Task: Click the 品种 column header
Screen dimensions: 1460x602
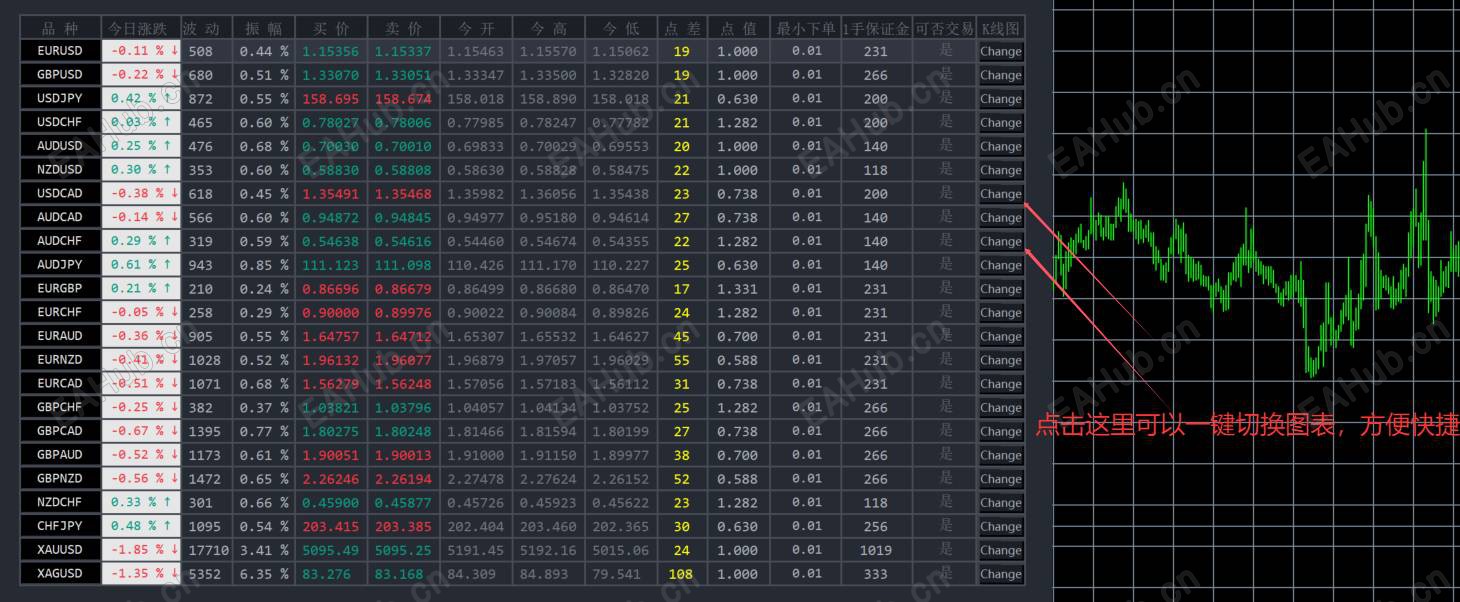Action: (60, 28)
